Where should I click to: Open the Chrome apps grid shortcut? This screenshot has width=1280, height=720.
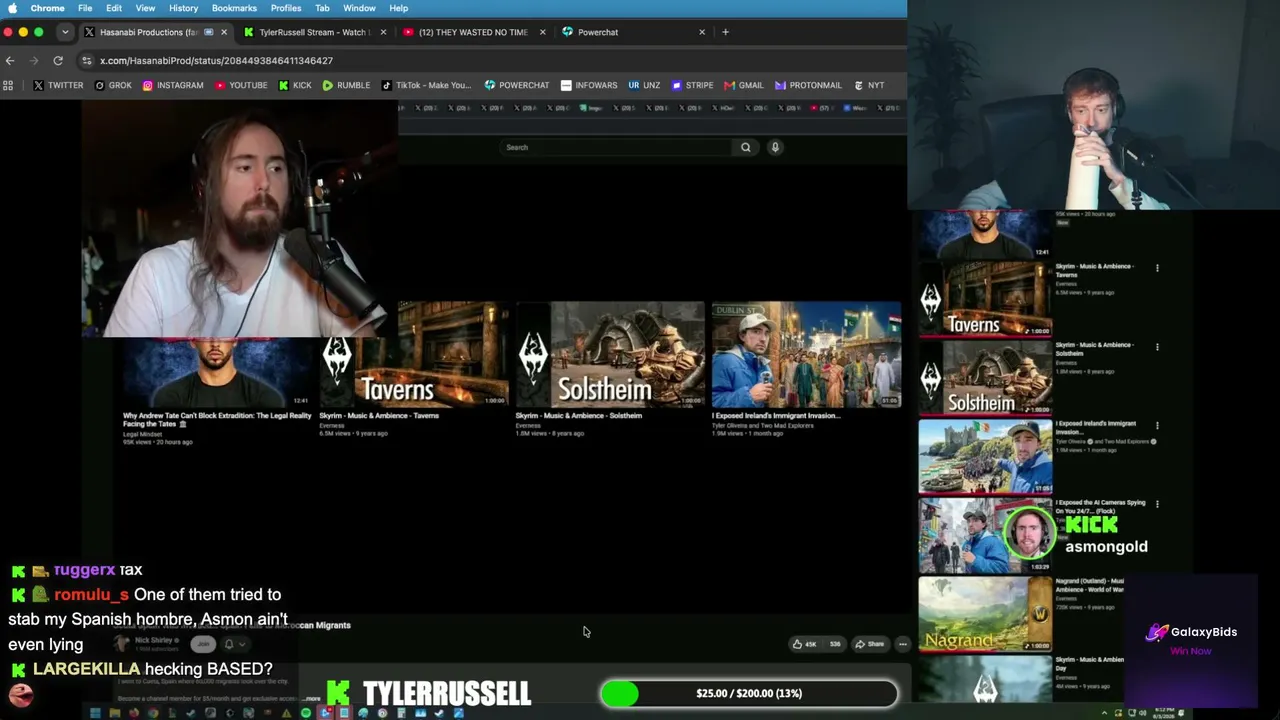tap(8, 86)
